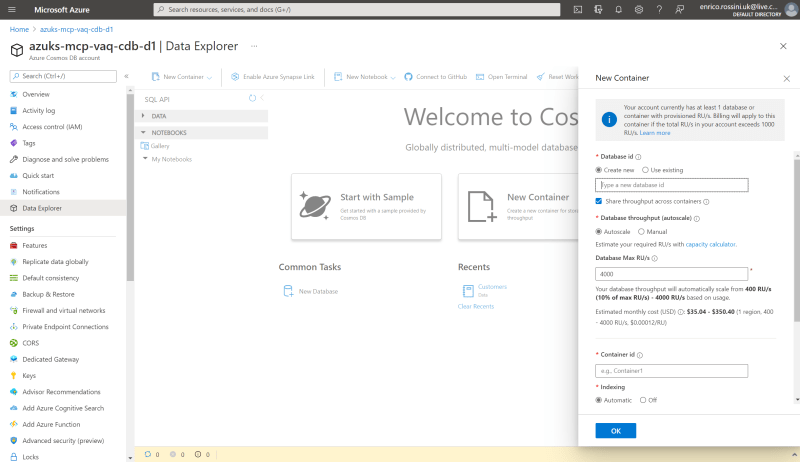Click the Start with Sample card
Viewport: 800px width, 462px height.
[x=366, y=207]
